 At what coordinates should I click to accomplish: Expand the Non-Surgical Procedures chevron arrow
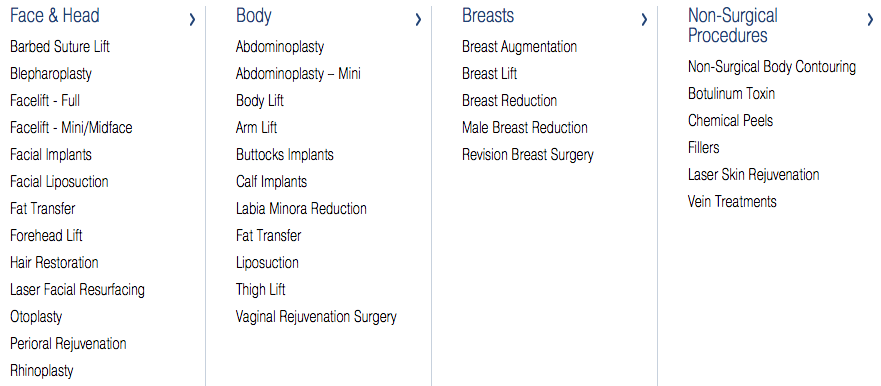pos(870,20)
